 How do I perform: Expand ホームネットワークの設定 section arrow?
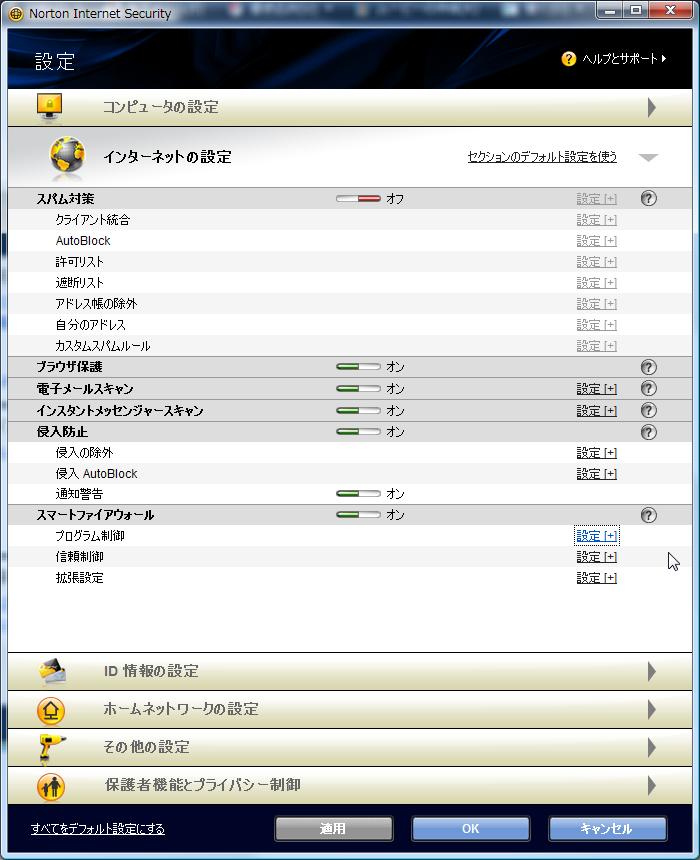[651, 710]
